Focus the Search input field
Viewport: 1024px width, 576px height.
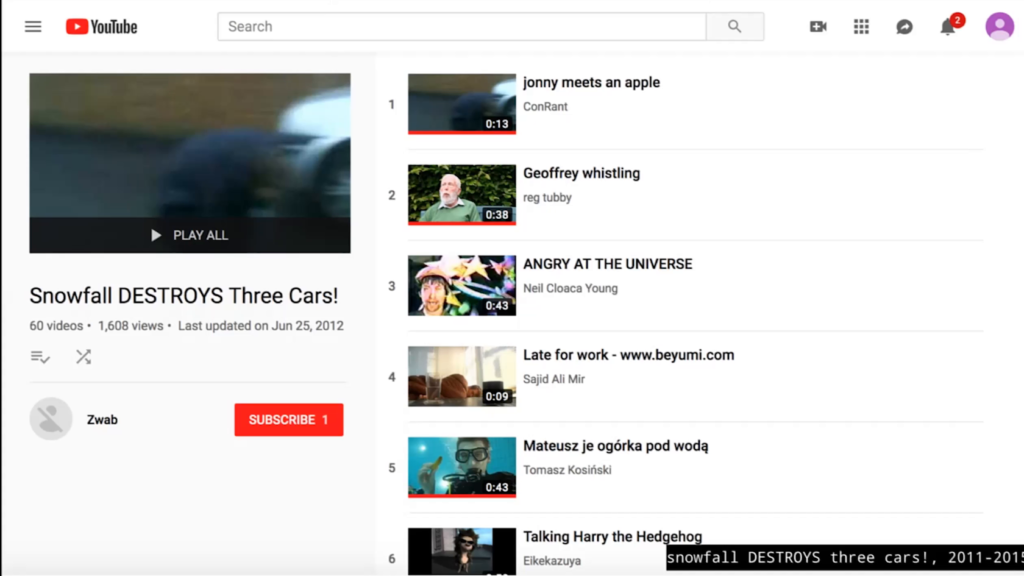pos(462,27)
